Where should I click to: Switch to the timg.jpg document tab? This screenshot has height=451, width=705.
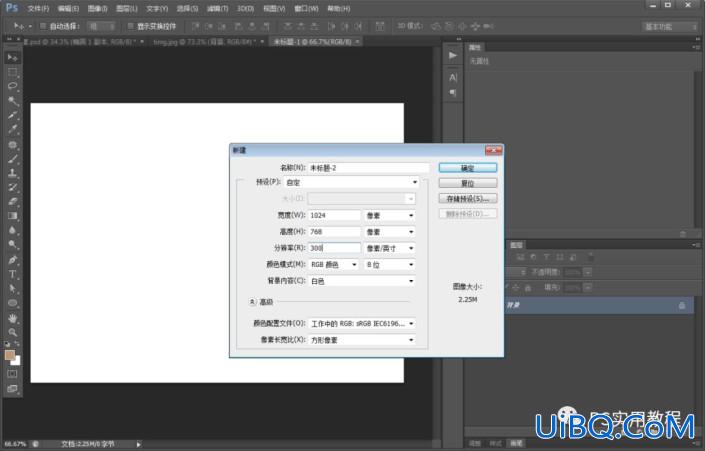[205, 41]
